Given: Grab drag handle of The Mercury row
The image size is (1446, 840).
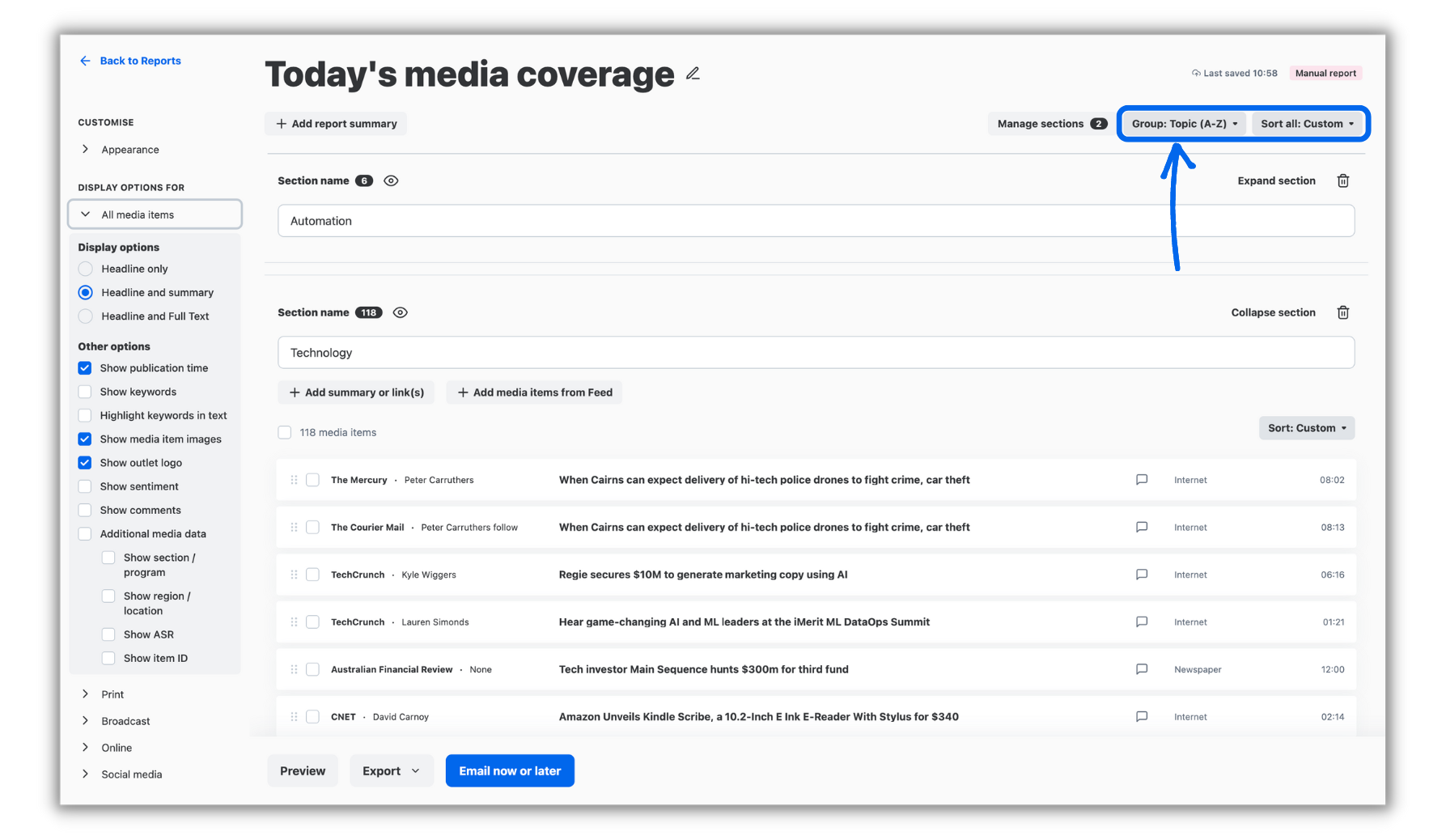Looking at the screenshot, I should pos(294,480).
